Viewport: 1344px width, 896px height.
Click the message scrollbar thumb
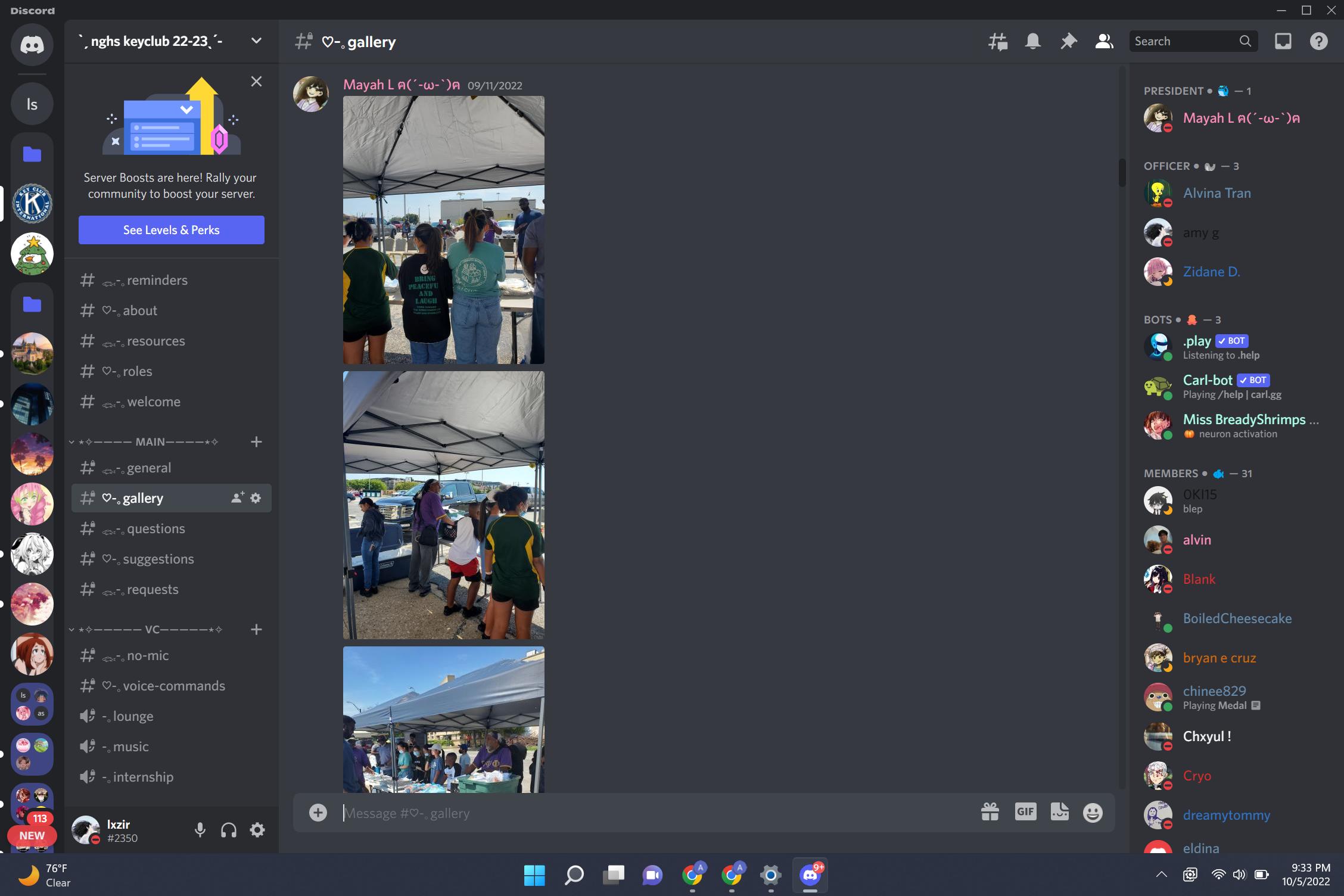coord(1122,173)
